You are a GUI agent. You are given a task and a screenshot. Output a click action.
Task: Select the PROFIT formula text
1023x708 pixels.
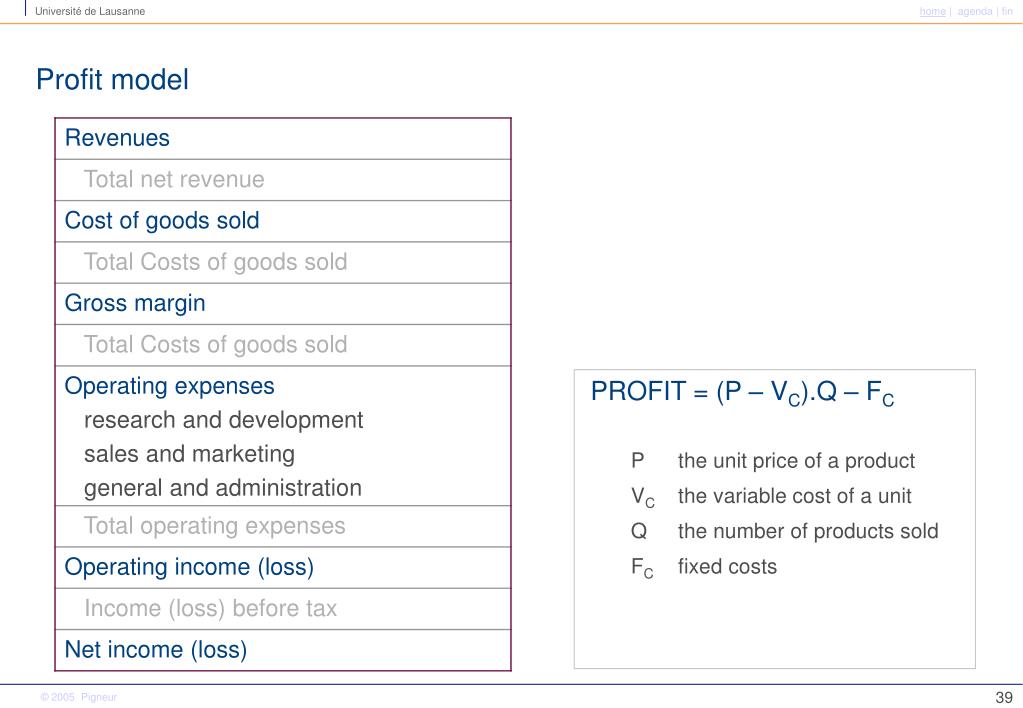(742, 392)
